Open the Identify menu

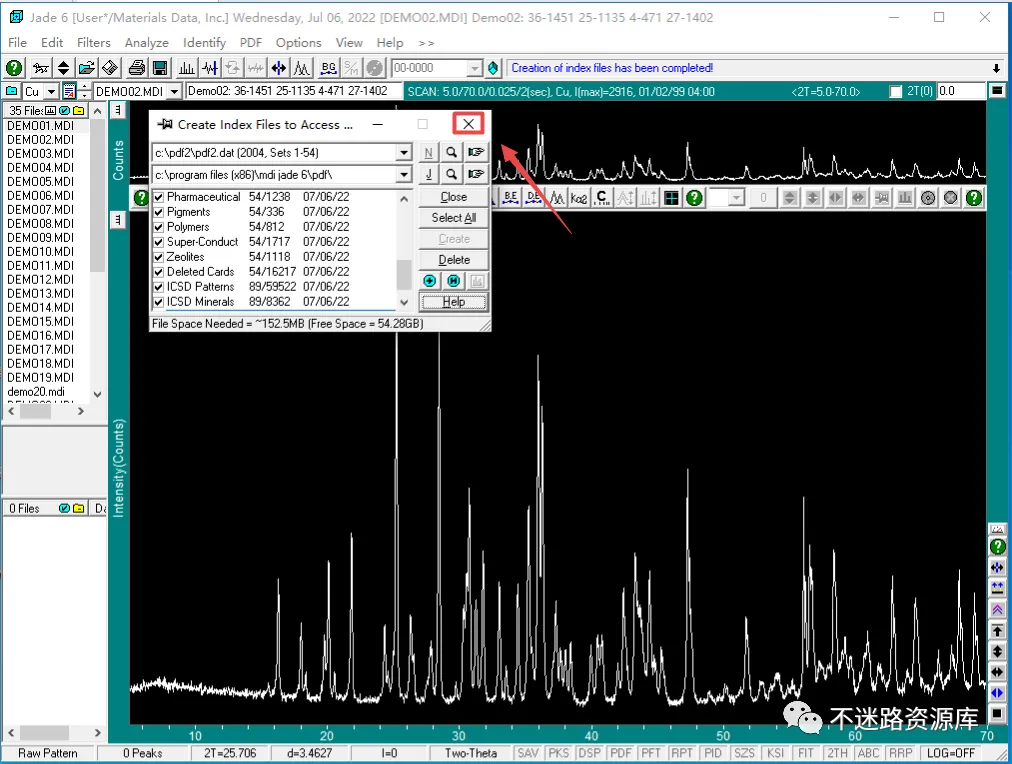click(x=204, y=43)
